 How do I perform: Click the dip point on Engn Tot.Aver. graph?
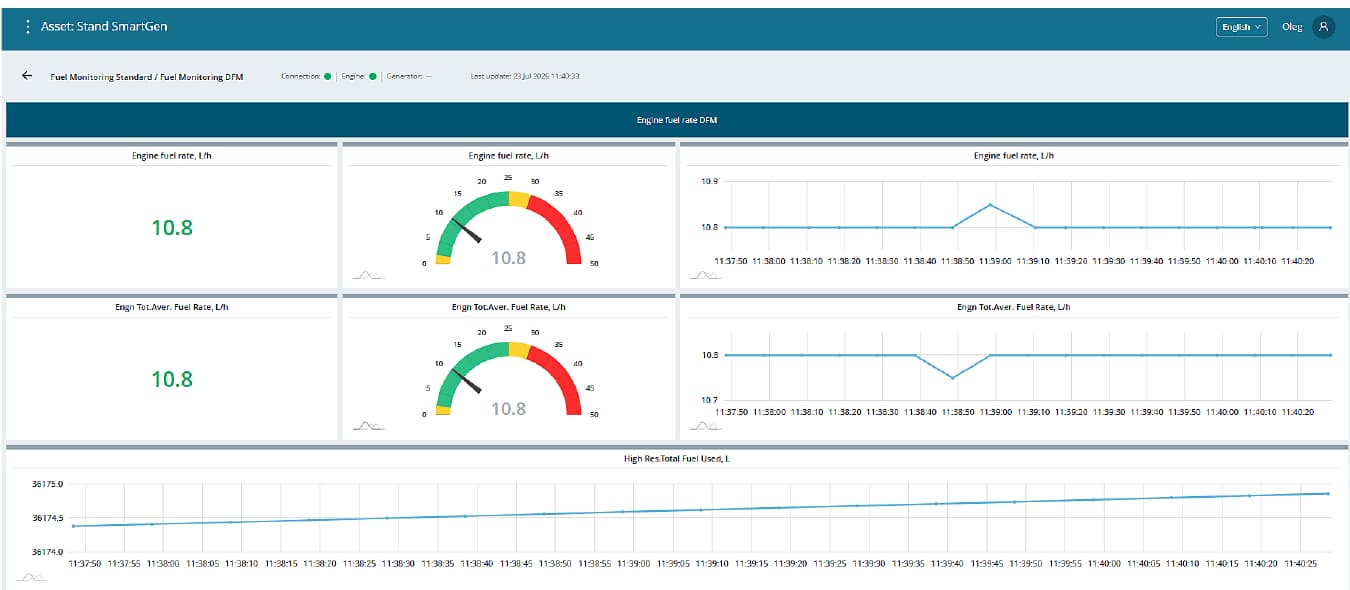click(x=952, y=377)
